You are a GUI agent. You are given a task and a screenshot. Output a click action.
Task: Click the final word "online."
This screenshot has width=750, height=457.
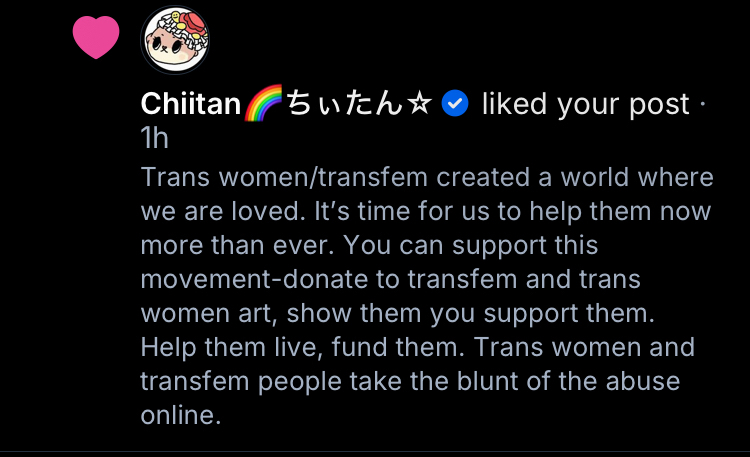point(180,416)
